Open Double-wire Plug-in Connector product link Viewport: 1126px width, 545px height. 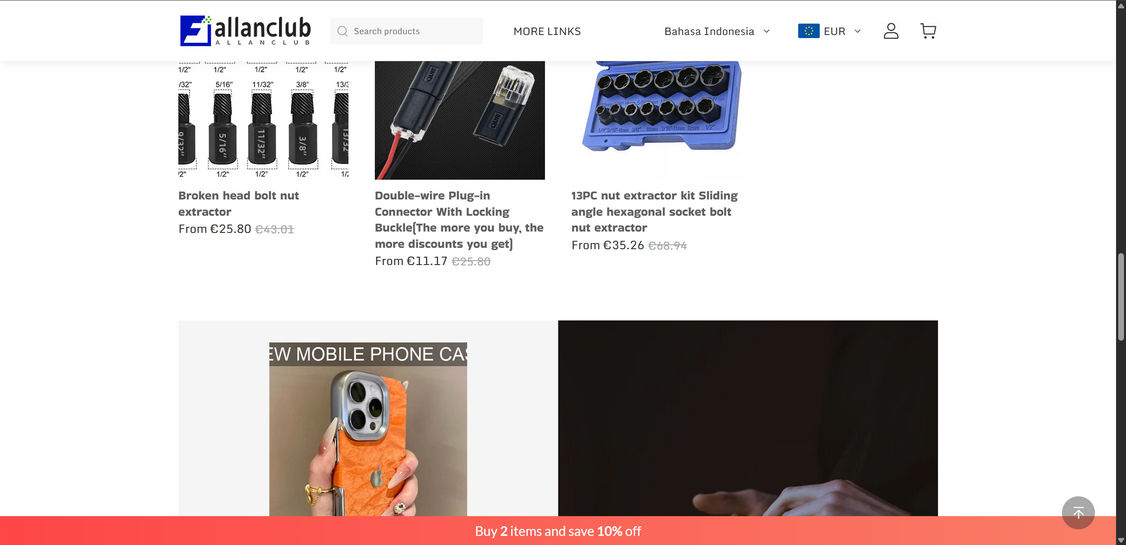460,220
